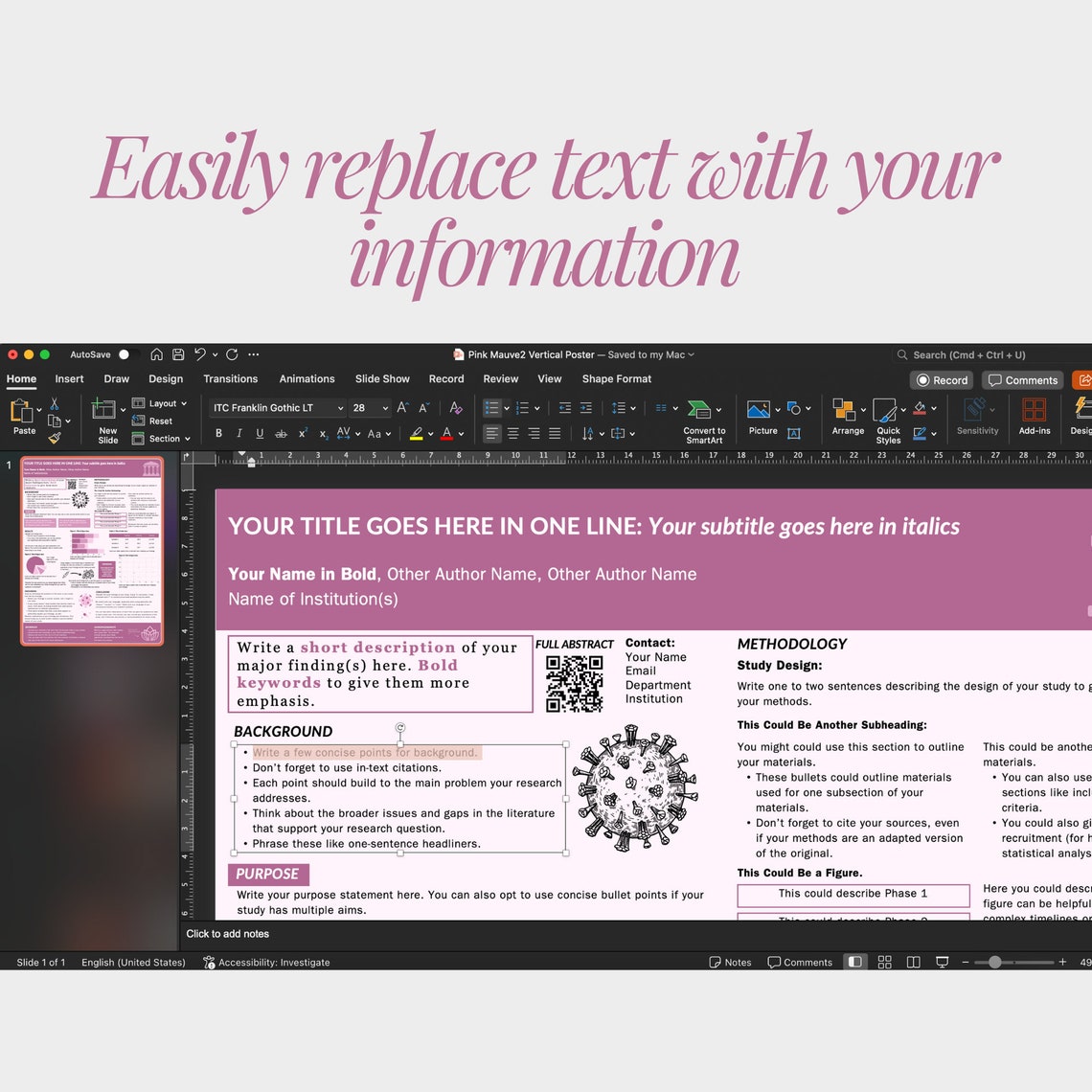Open the Slide Show tab
The width and height of the screenshot is (1092, 1092).
click(382, 378)
